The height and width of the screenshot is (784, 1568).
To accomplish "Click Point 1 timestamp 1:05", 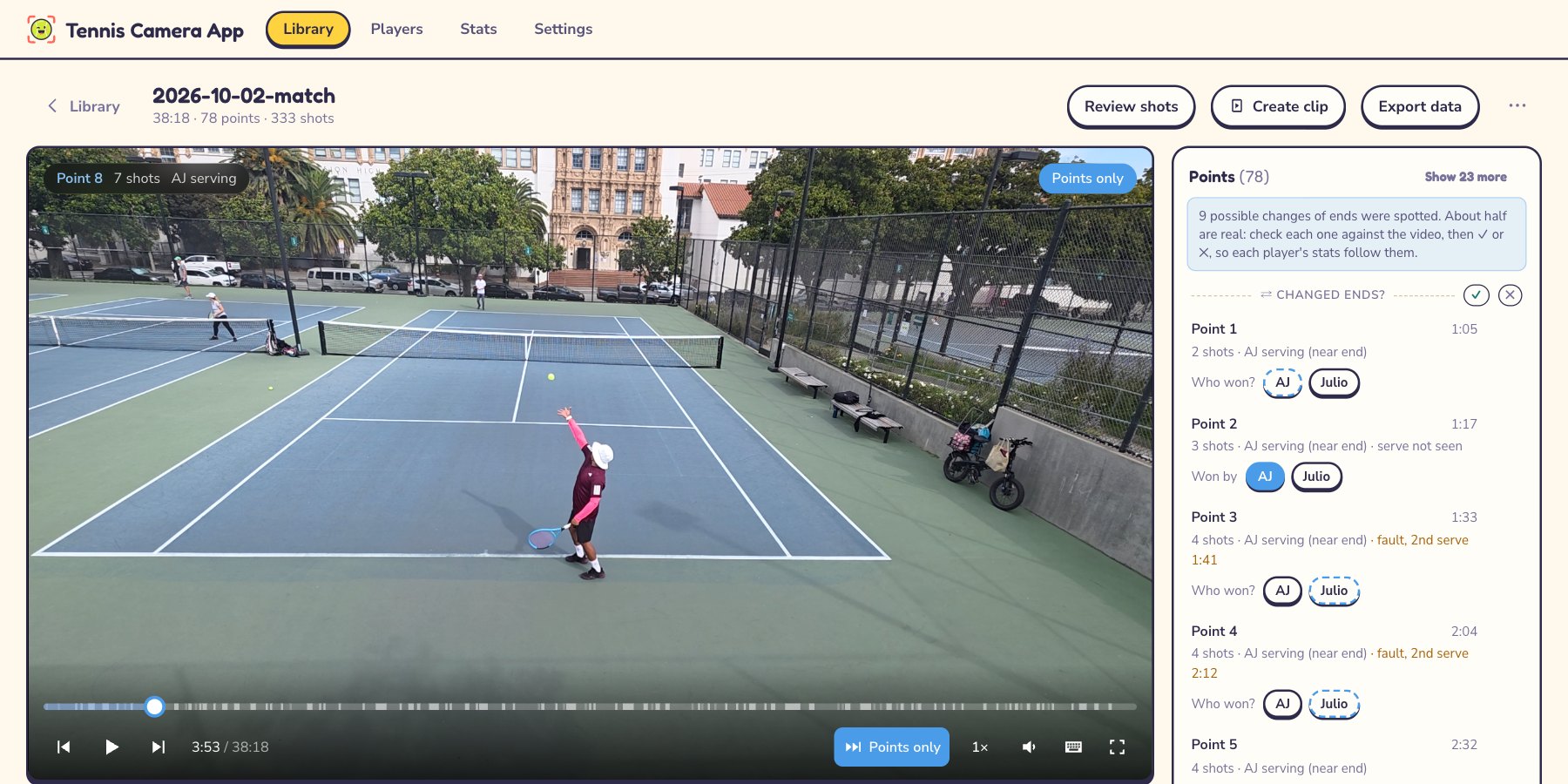I will point(1463,328).
